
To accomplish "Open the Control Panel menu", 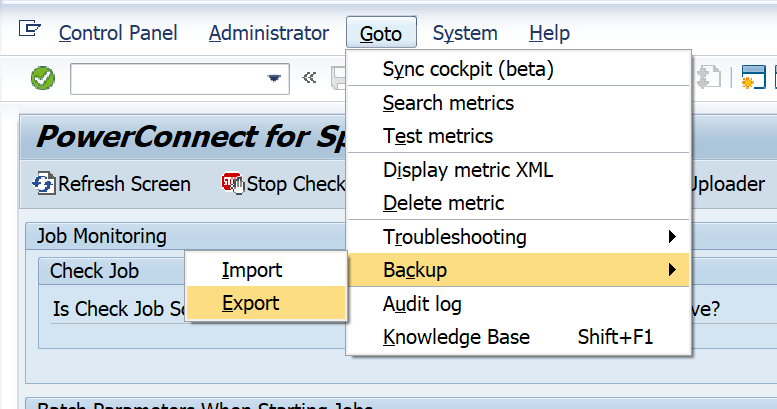I will tap(117, 33).
